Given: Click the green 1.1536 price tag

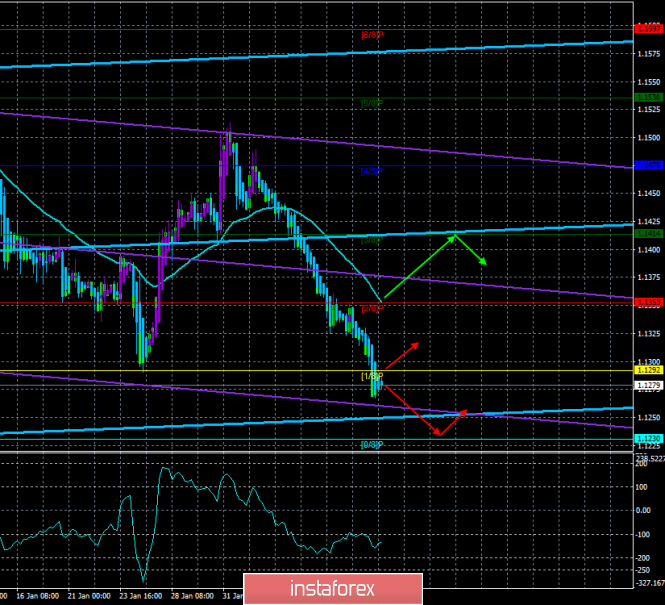Looking at the screenshot, I should tap(647, 97).
